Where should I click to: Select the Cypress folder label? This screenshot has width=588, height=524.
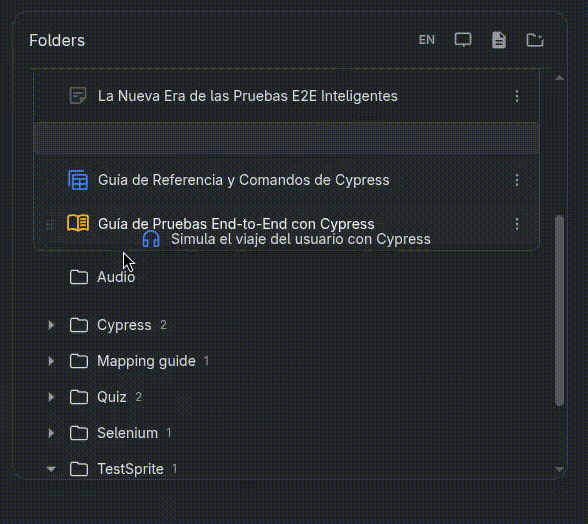point(124,325)
